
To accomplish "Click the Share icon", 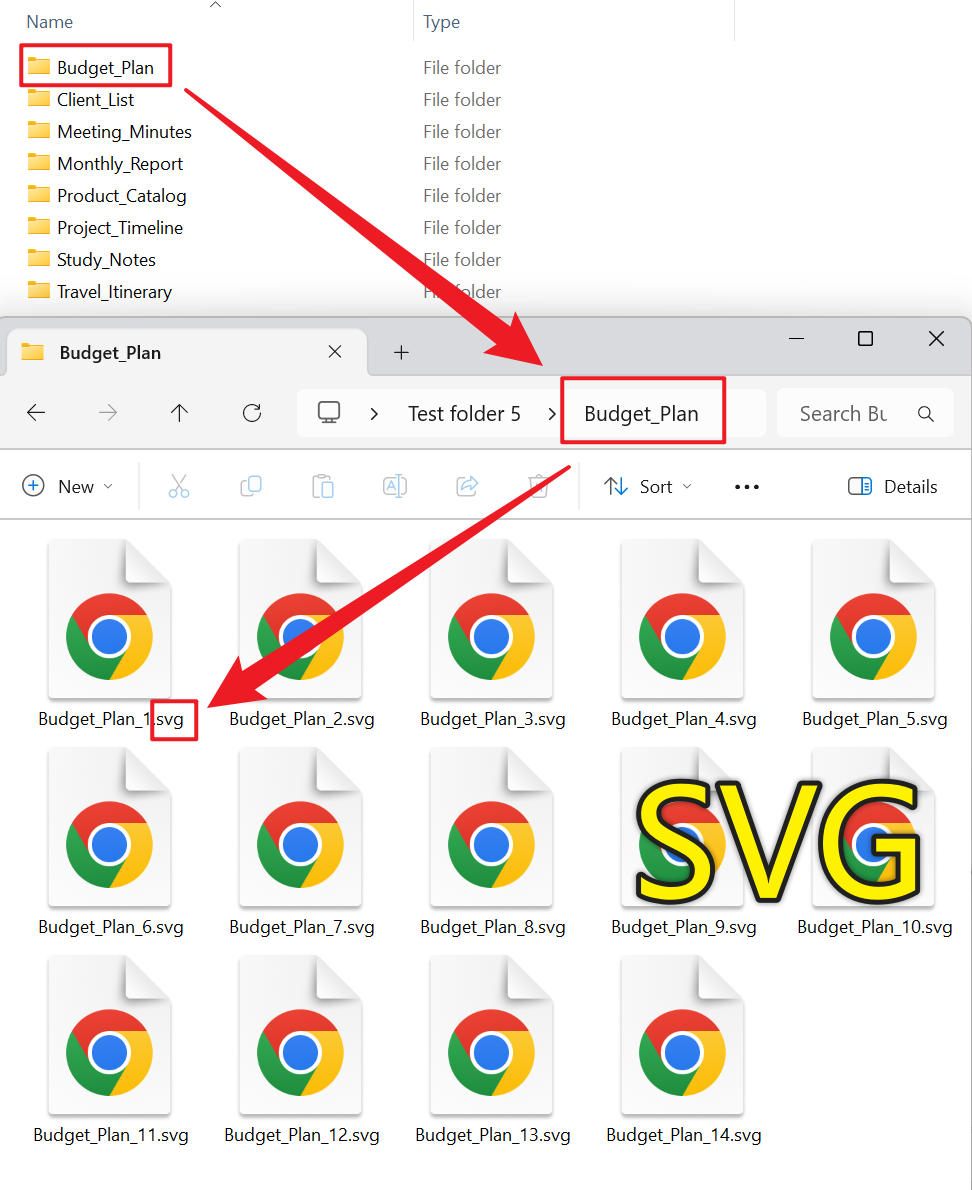I will coord(466,486).
